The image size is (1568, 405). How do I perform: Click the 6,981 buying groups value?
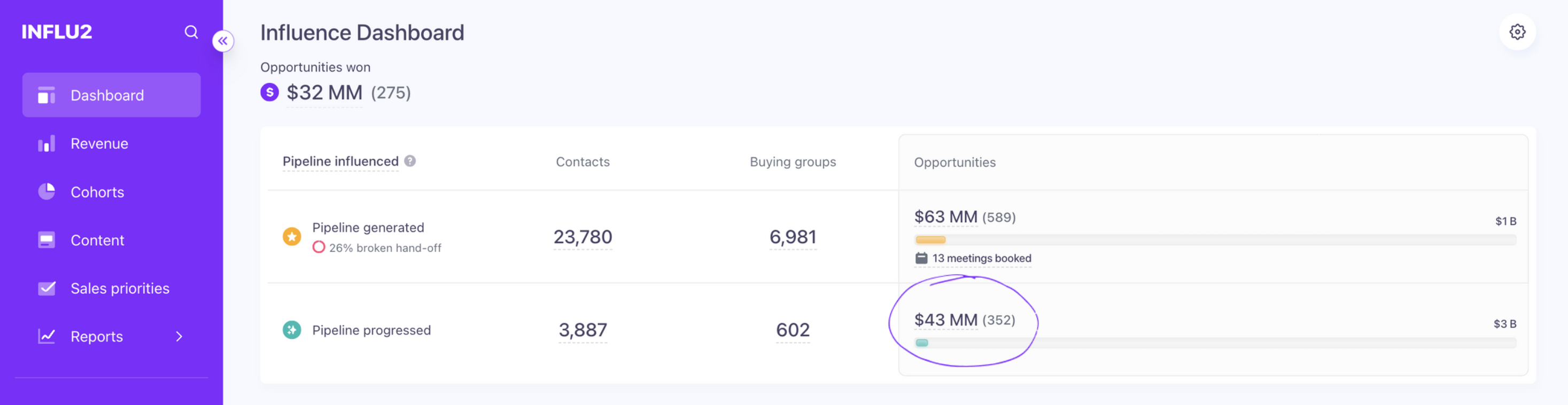pyautogui.click(x=793, y=237)
